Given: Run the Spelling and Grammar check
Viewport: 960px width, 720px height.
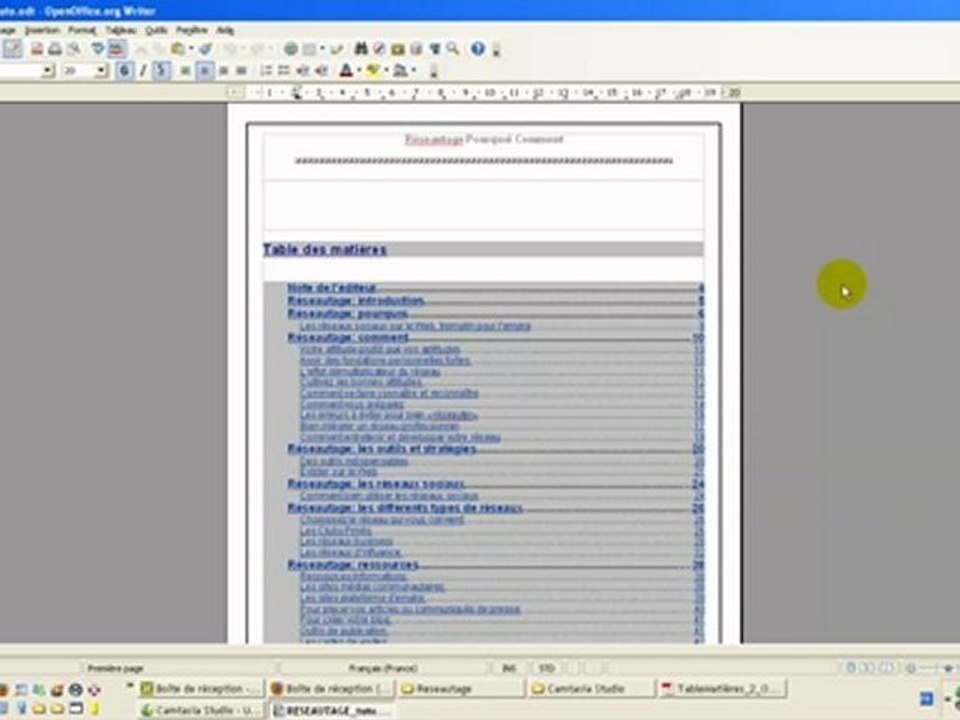Looking at the screenshot, I should pos(98,49).
